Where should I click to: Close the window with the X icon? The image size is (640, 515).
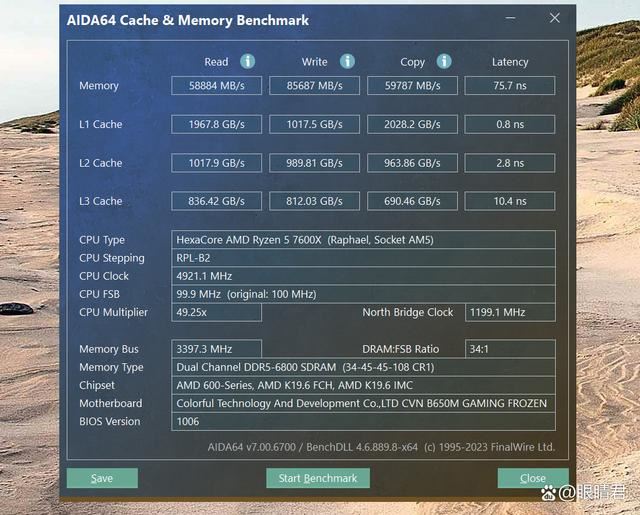click(x=555, y=18)
